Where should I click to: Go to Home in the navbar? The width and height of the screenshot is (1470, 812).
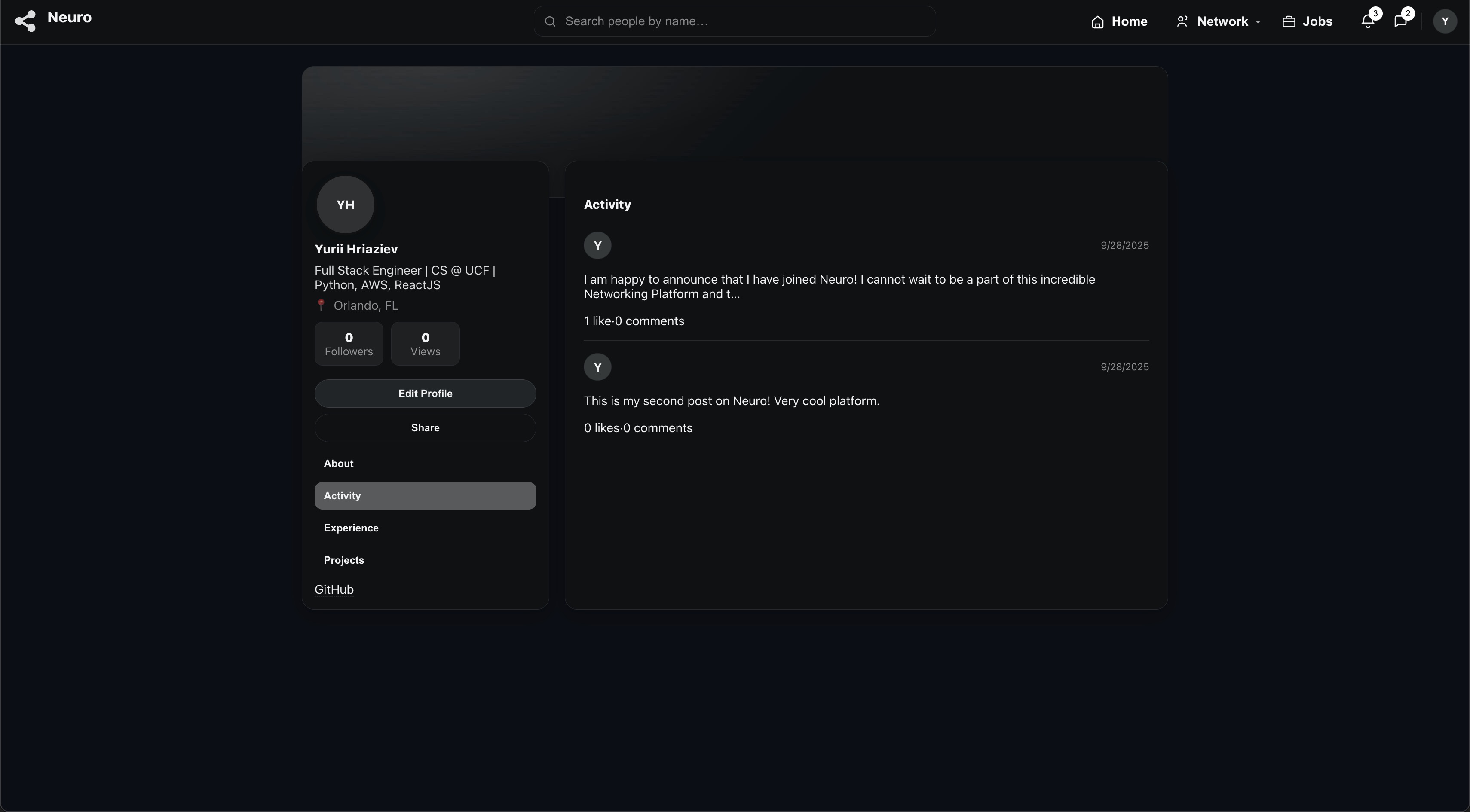[x=1119, y=21]
